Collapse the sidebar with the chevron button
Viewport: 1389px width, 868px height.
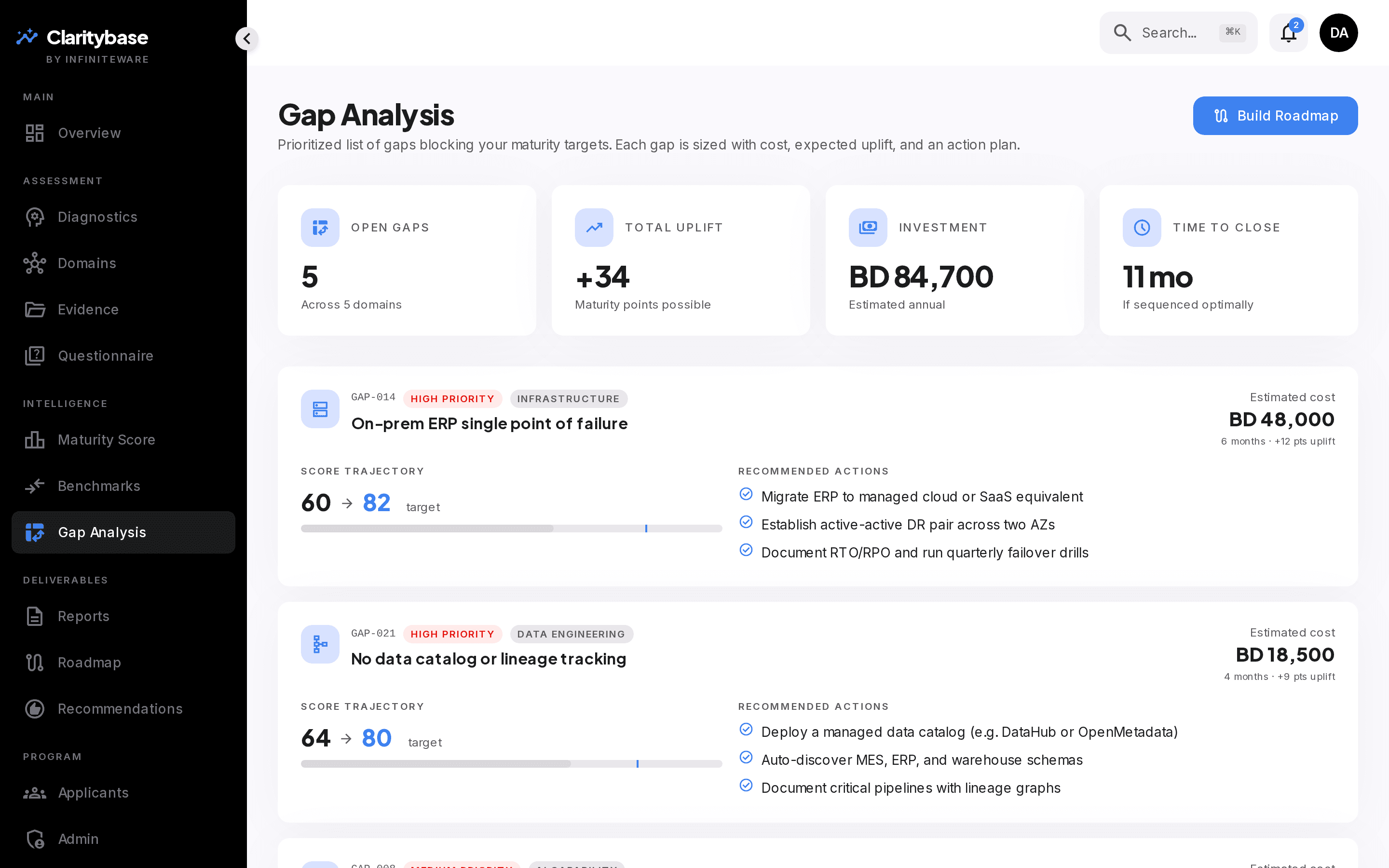pos(247,39)
